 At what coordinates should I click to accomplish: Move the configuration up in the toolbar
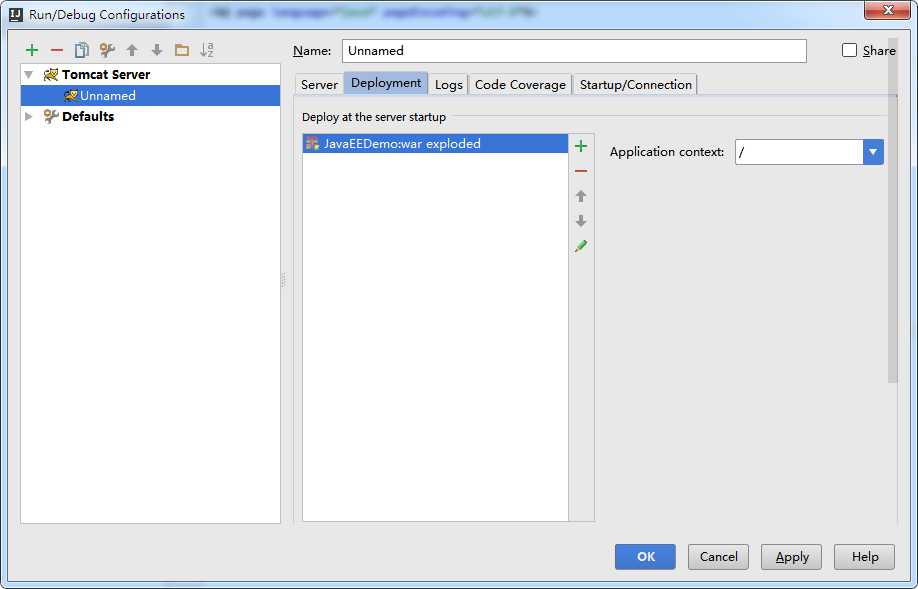132,50
